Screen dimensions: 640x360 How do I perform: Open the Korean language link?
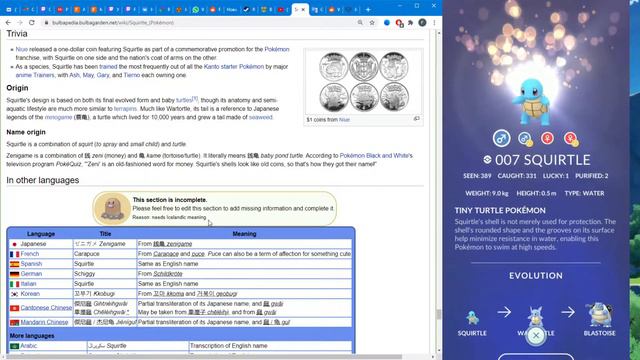point(30,294)
